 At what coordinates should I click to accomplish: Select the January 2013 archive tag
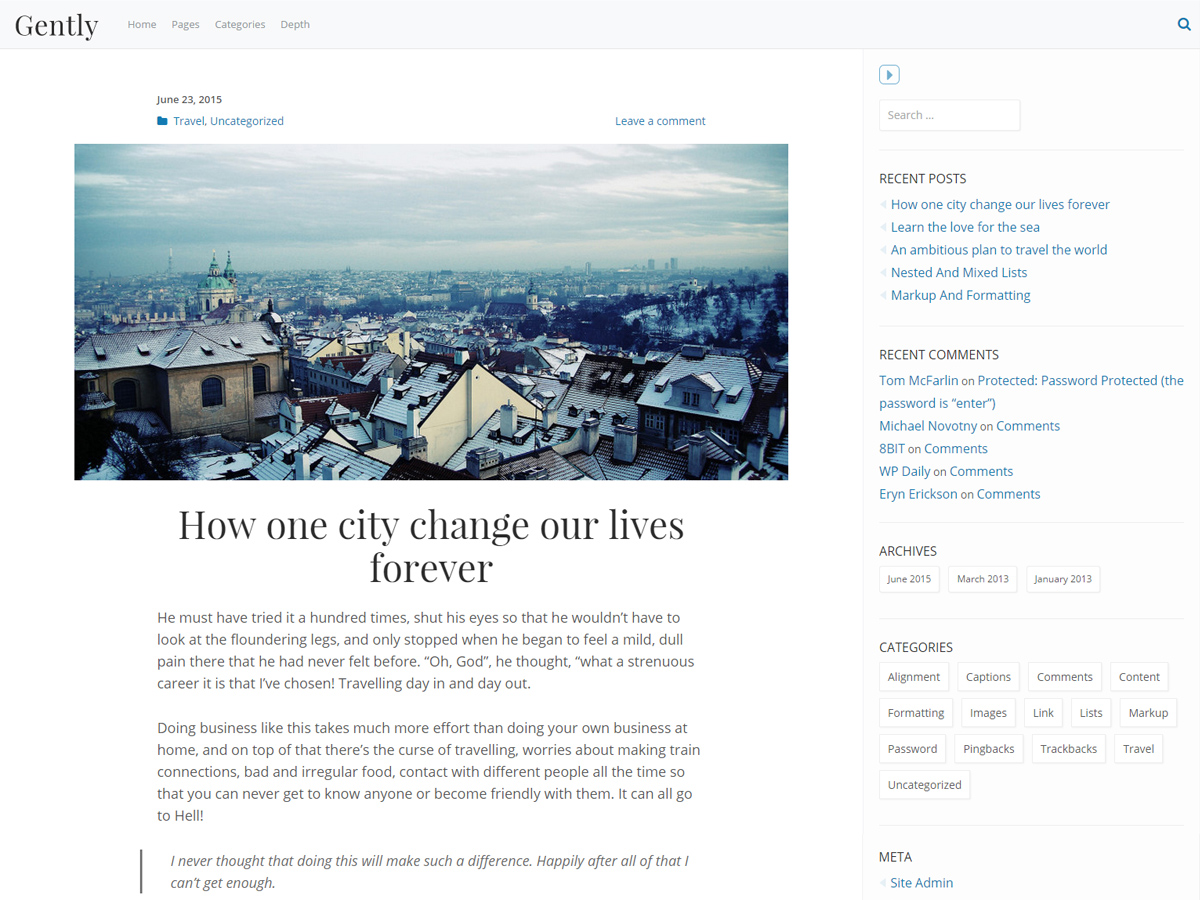coord(1063,579)
